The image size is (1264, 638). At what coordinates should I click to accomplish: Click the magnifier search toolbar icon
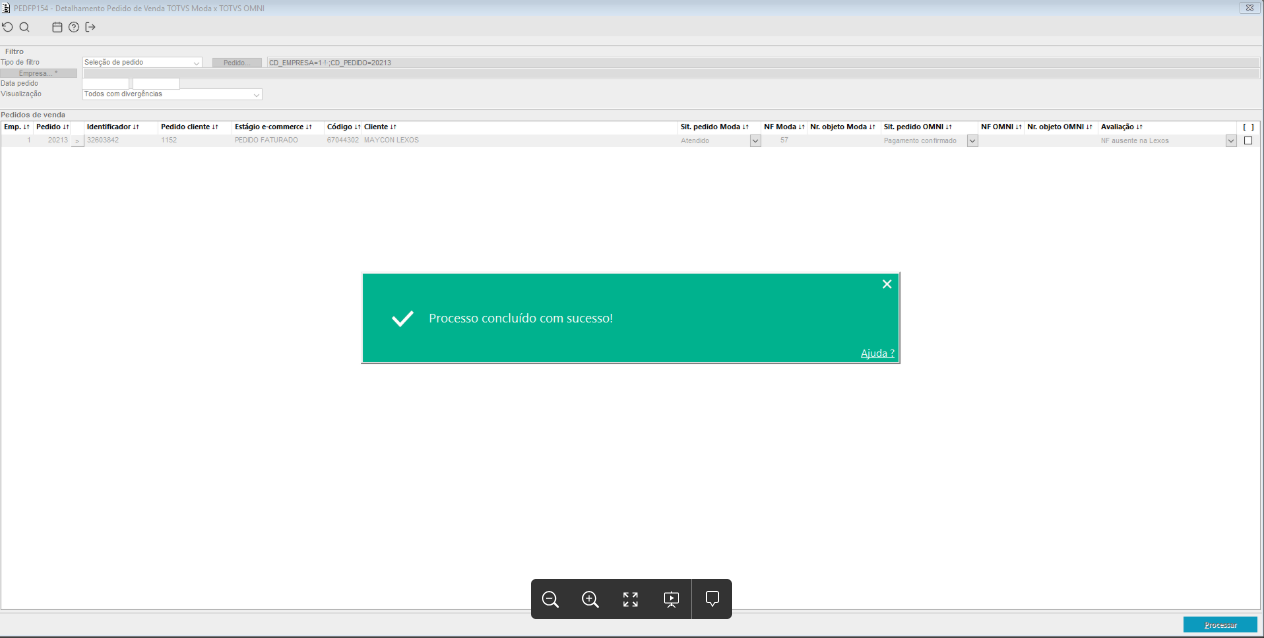coord(24,27)
